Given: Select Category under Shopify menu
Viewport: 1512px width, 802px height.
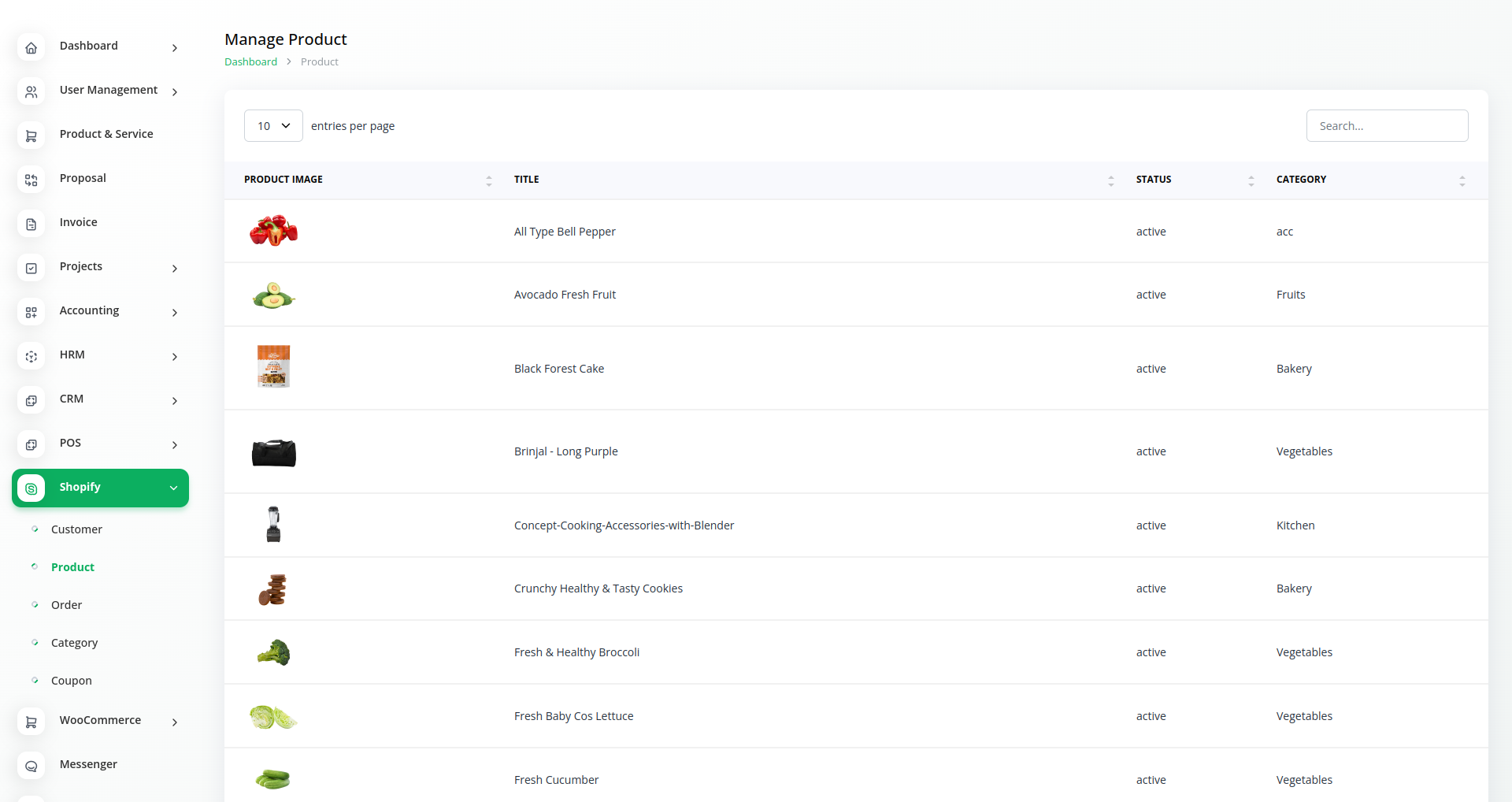Looking at the screenshot, I should (x=74, y=643).
